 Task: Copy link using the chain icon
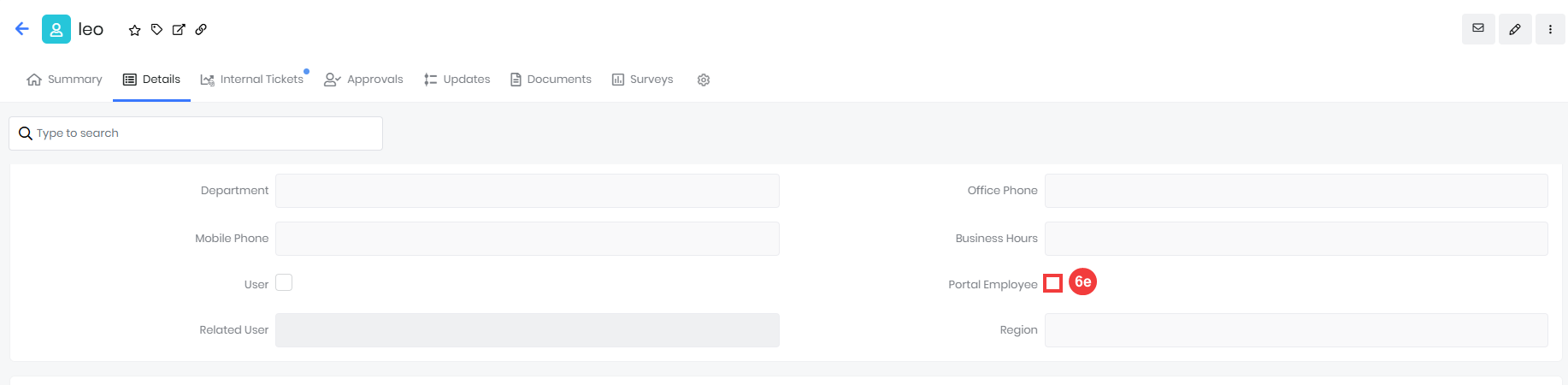[201, 29]
